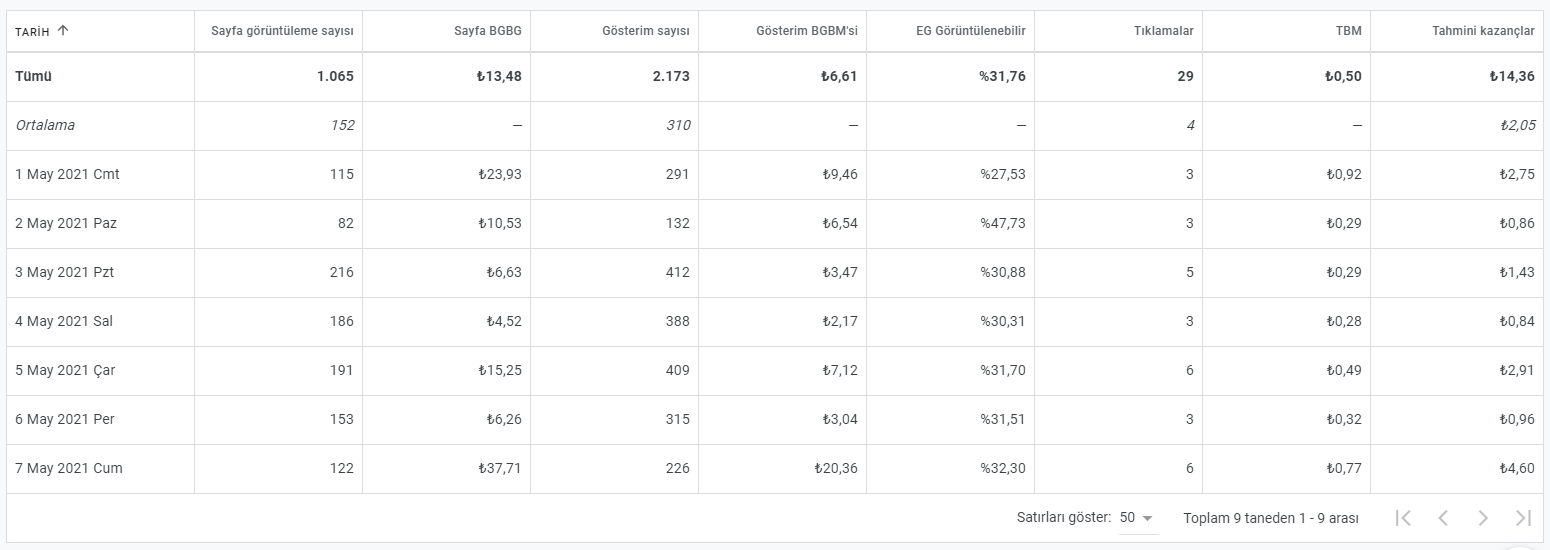
Task: Select the 7 May 2021 Cum row
Action: (x=775, y=468)
